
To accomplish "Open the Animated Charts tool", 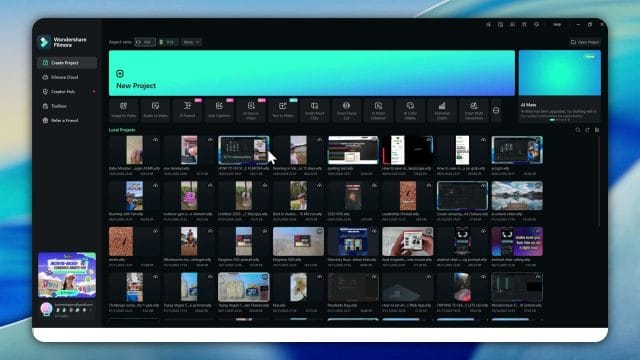I will pyautogui.click(x=442, y=110).
